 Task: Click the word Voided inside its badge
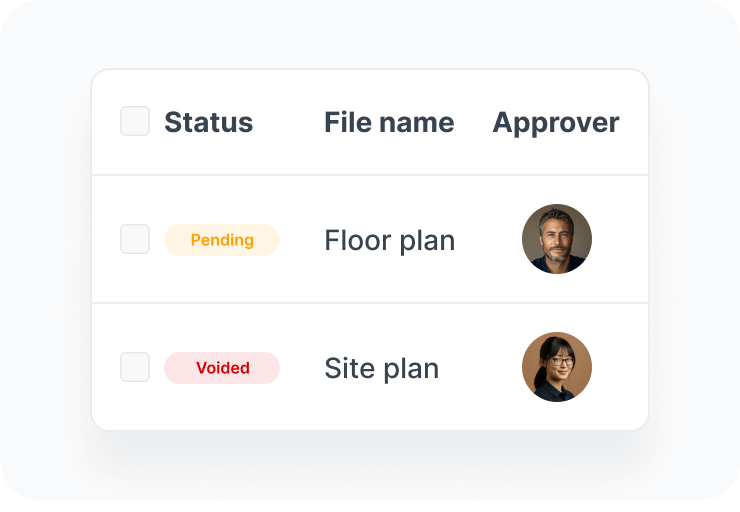coord(223,368)
